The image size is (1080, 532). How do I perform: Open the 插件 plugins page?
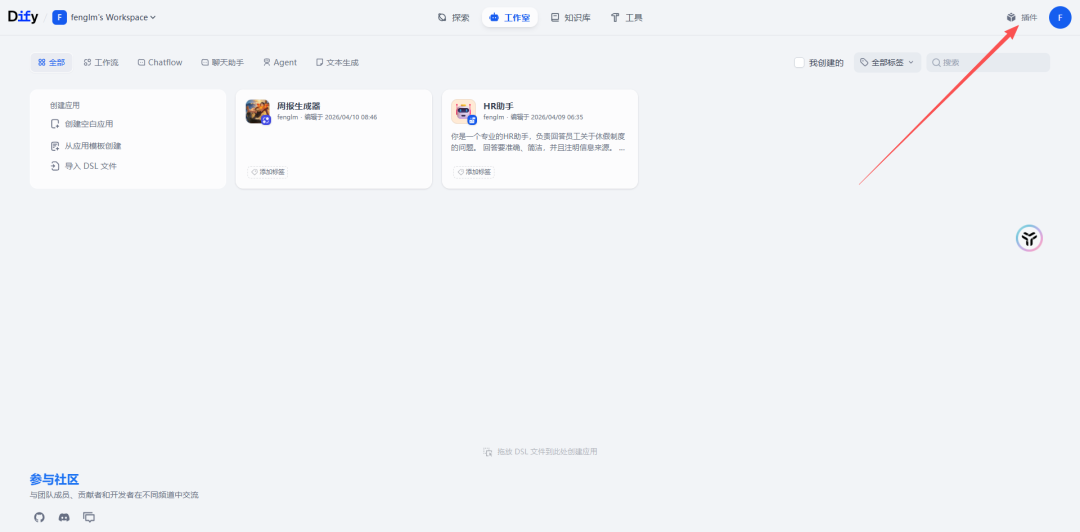click(1021, 17)
